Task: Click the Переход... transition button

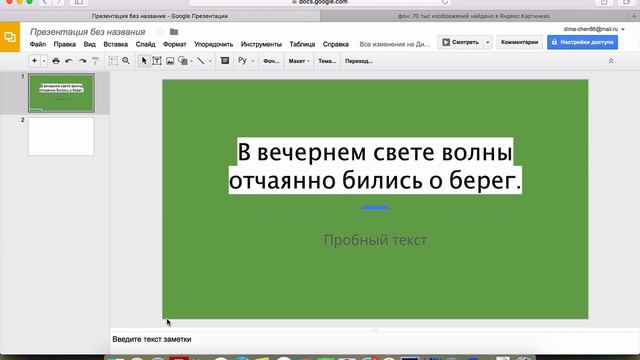Action: [x=359, y=61]
